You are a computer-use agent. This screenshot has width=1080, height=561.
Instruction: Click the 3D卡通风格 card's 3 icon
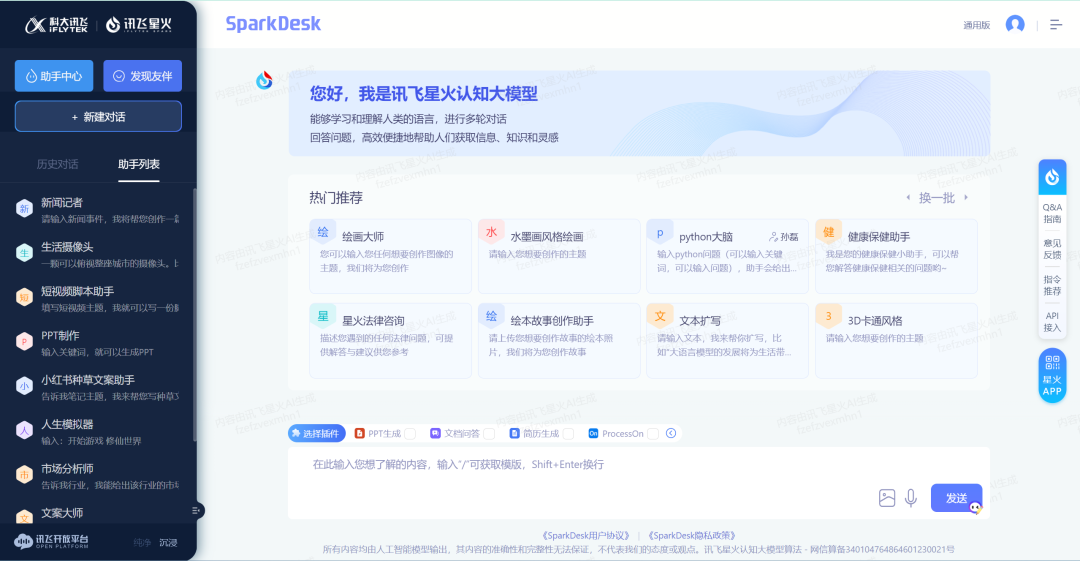pyautogui.click(x=829, y=316)
